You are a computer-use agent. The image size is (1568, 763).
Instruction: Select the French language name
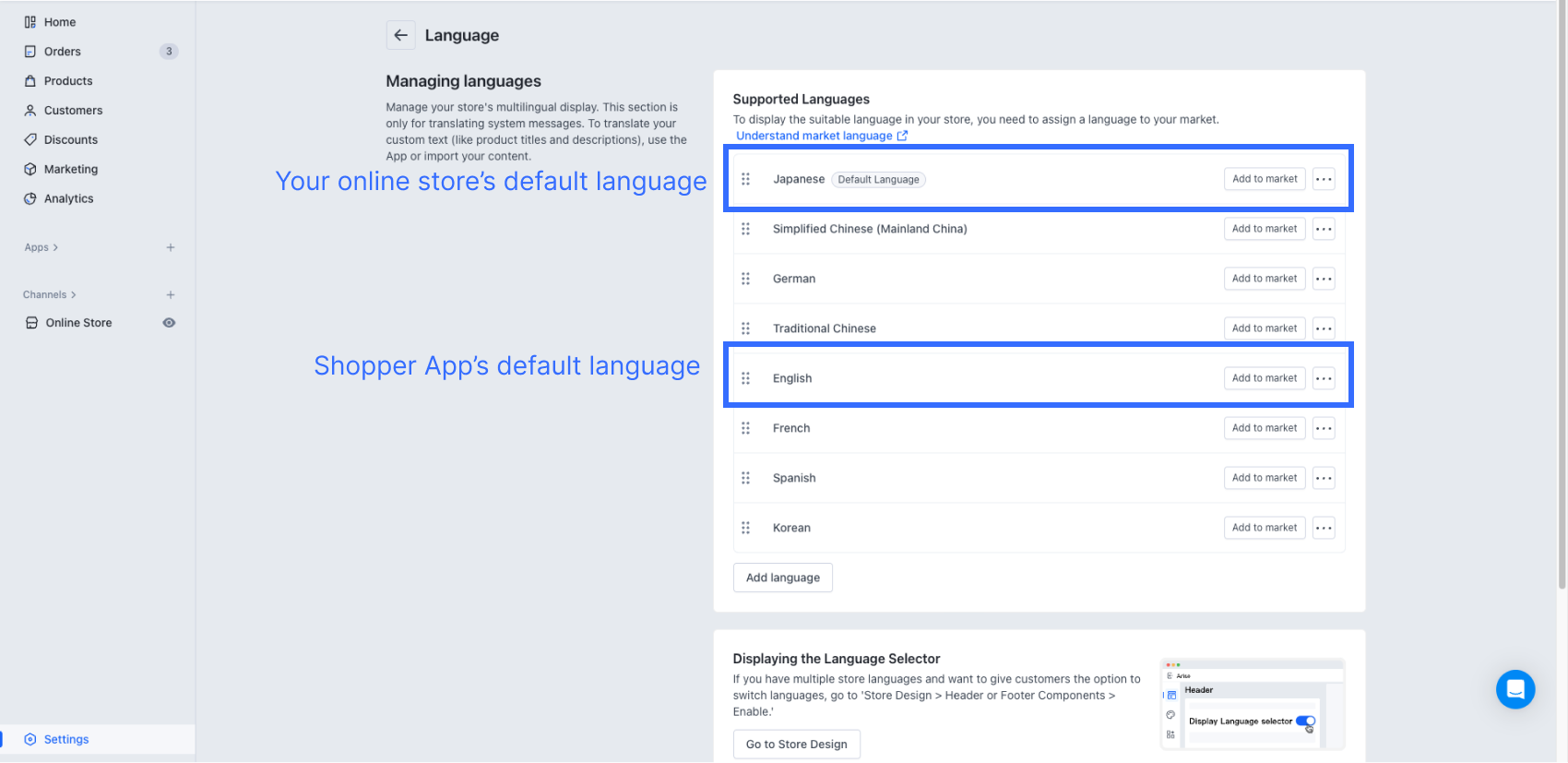(x=791, y=428)
